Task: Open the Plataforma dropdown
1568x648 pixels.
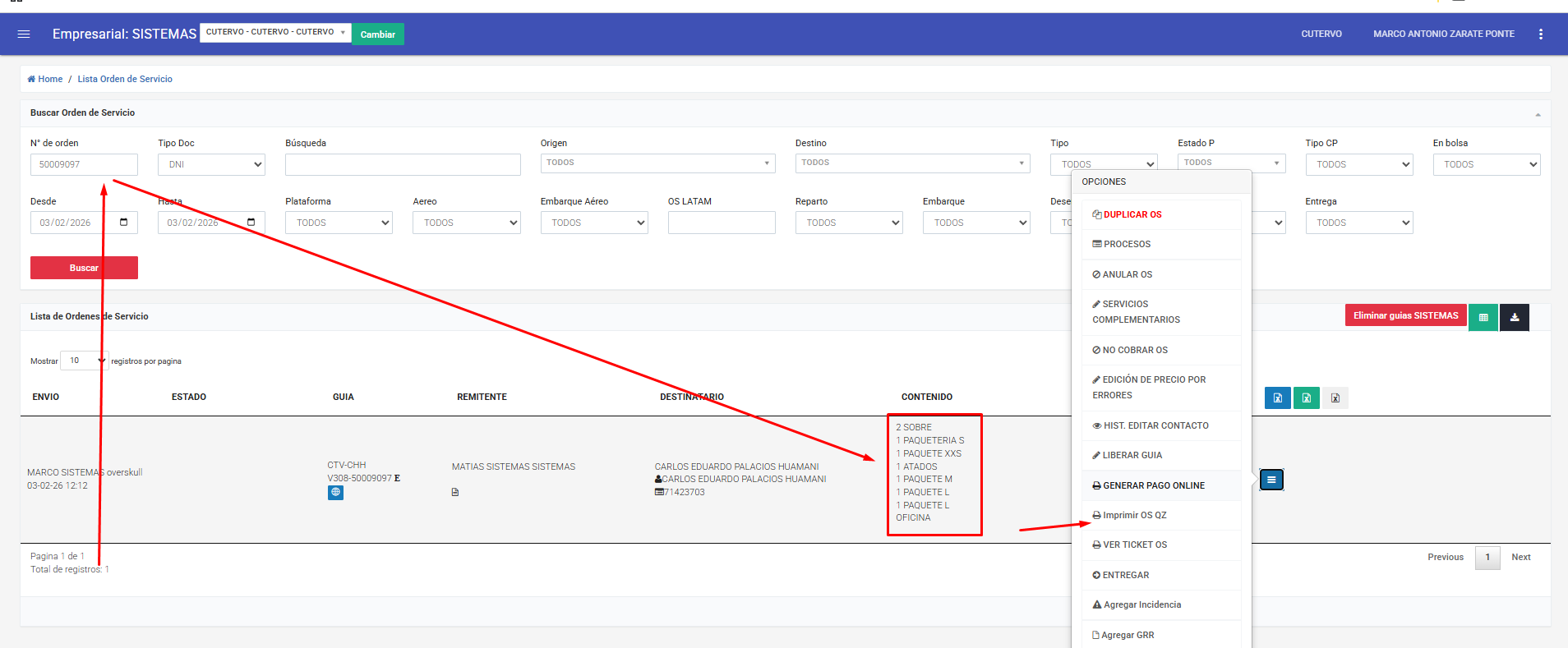Action: (x=339, y=223)
